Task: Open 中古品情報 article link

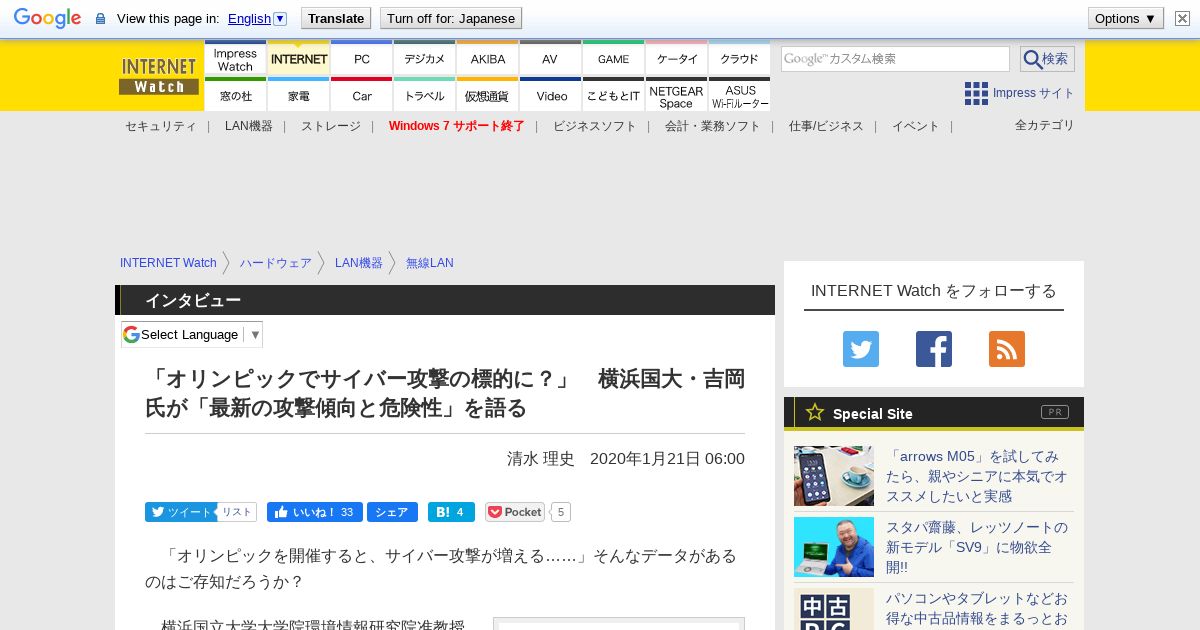Action: (977, 609)
